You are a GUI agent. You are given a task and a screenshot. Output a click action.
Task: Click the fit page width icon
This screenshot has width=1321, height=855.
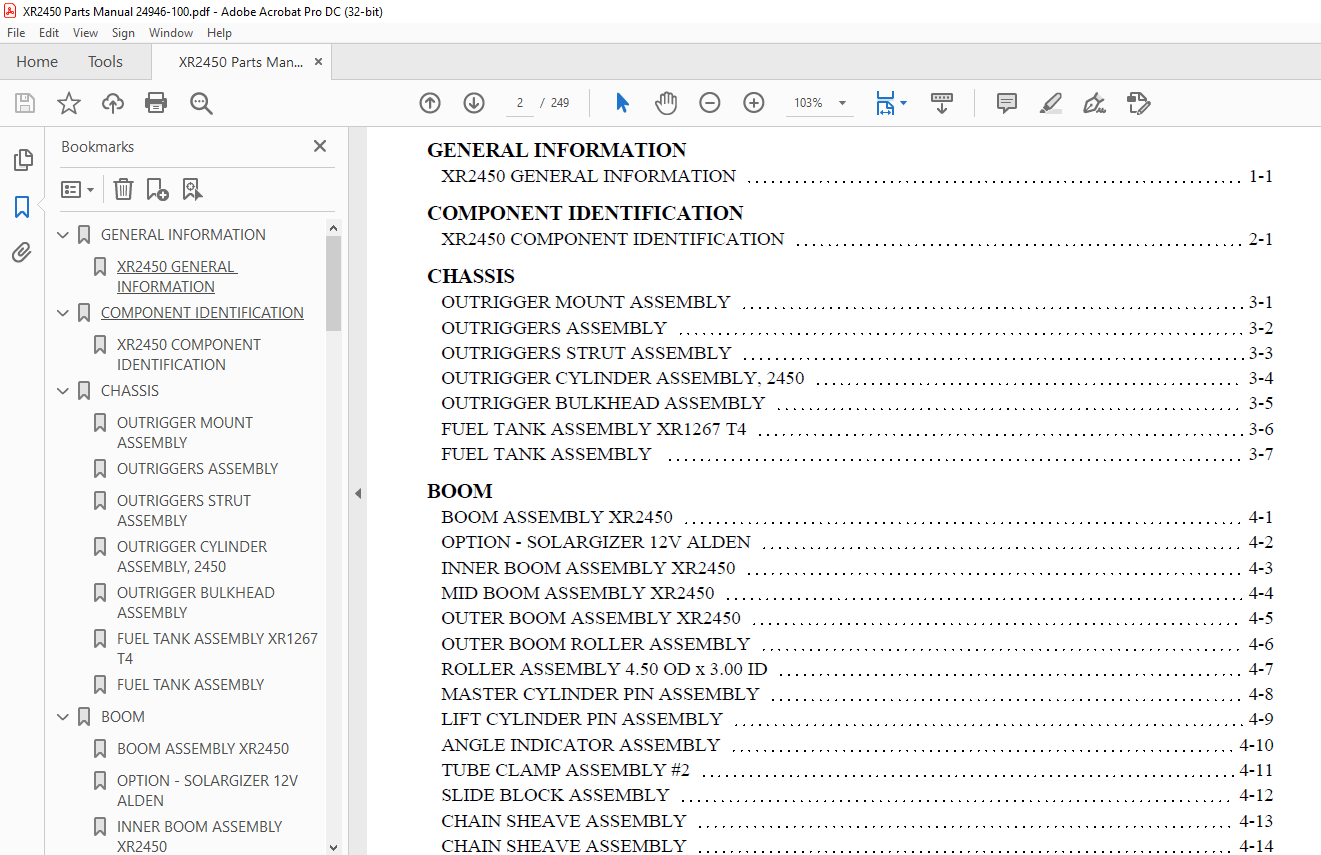(885, 103)
